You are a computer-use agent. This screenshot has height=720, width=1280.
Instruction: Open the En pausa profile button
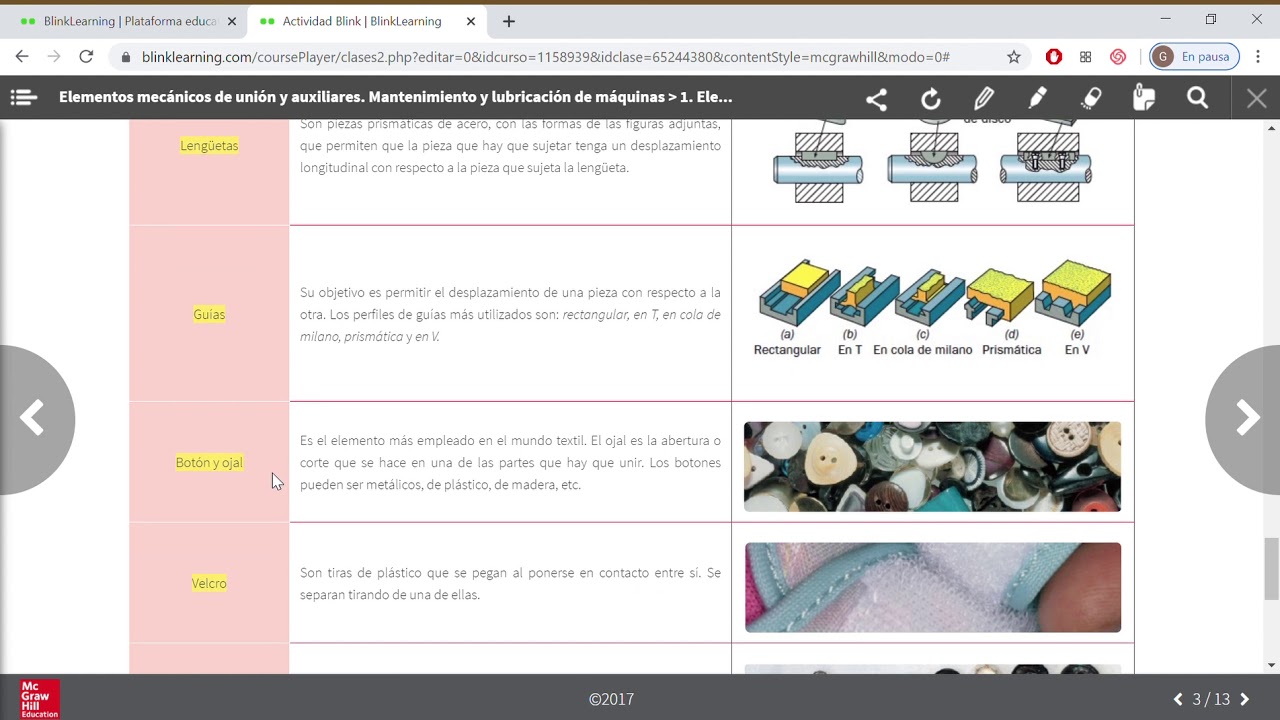1194,57
